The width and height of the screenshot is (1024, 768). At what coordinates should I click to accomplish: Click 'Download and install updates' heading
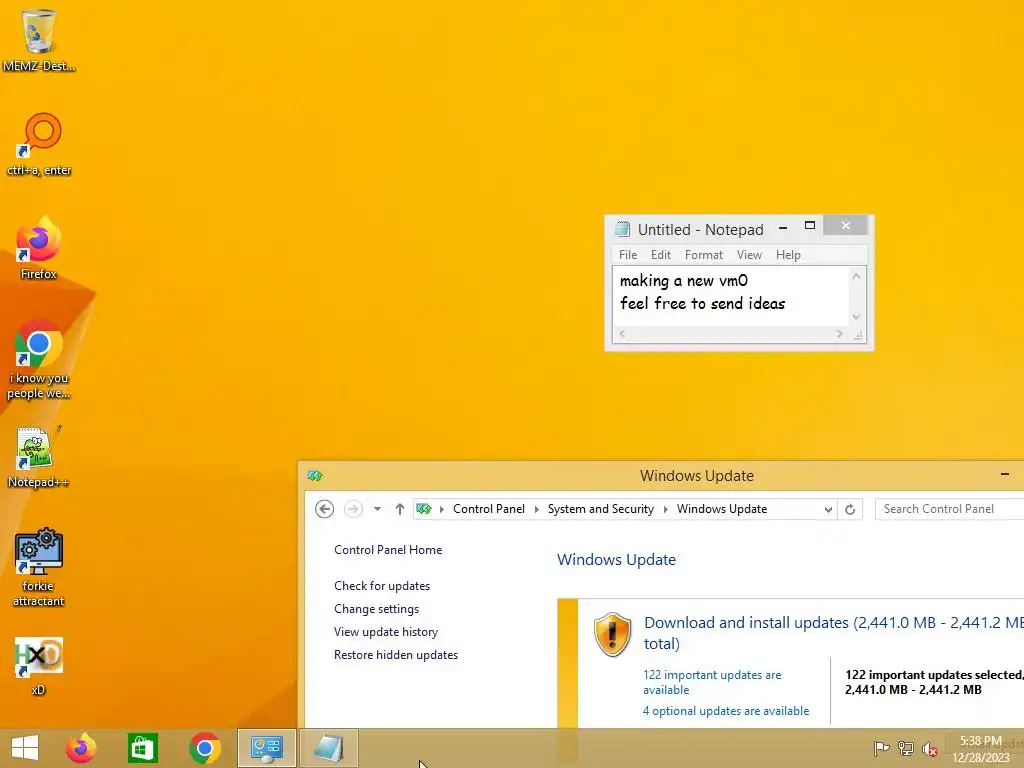pos(833,633)
